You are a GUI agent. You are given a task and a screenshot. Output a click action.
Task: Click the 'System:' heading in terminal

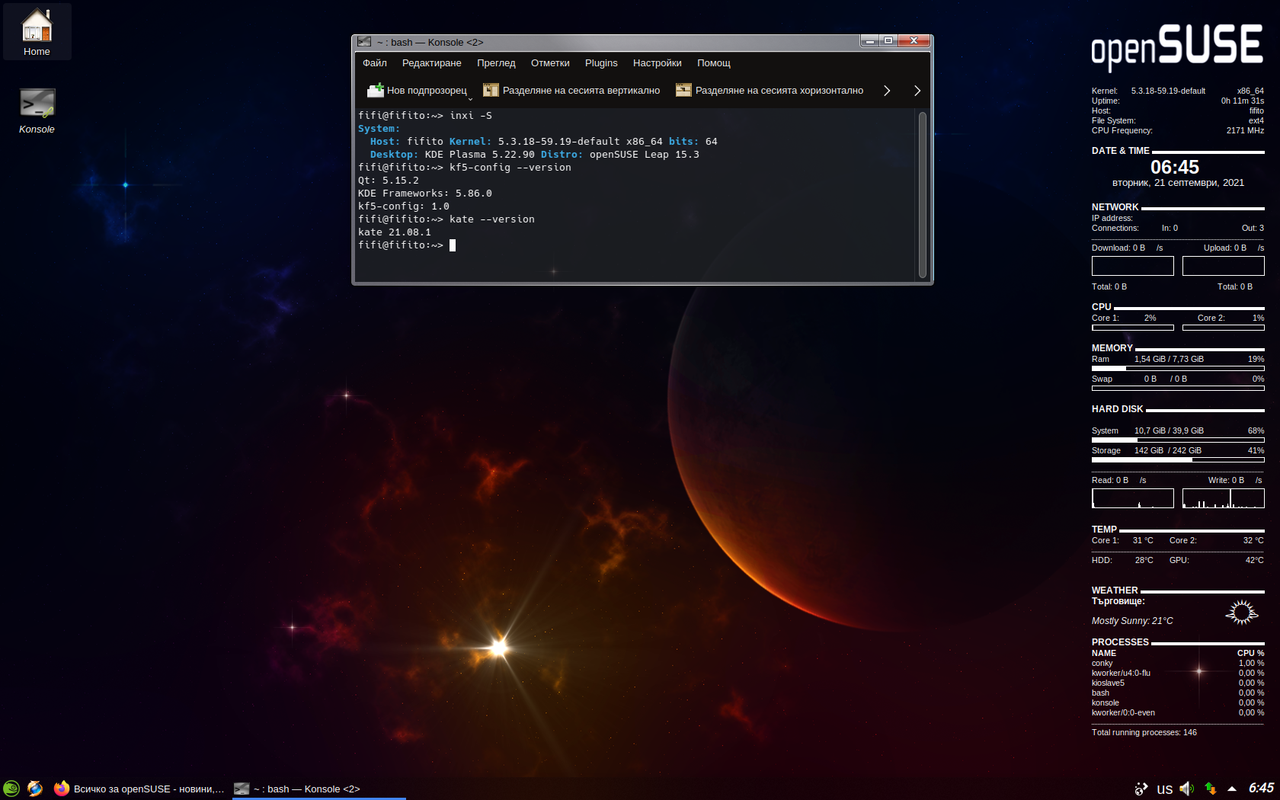point(379,128)
